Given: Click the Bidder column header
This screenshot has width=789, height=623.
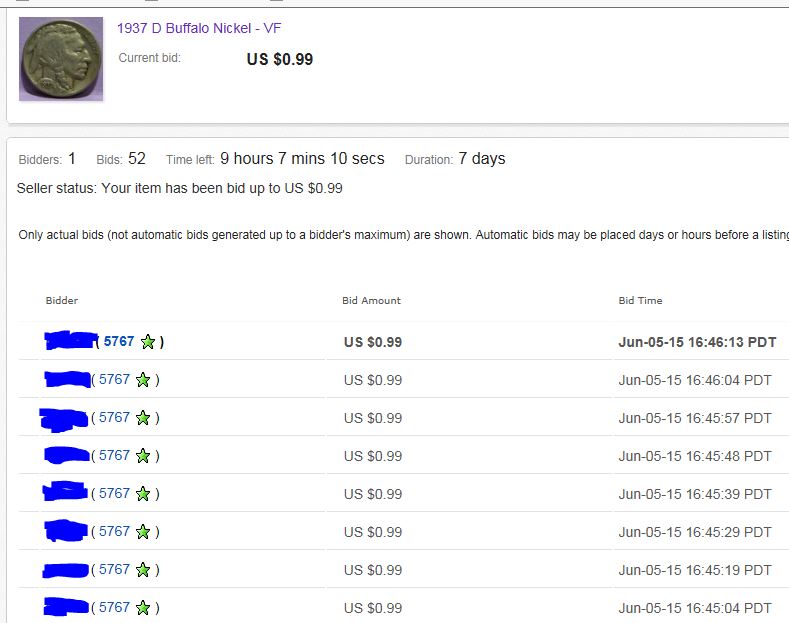Looking at the screenshot, I should tap(62, 300).
